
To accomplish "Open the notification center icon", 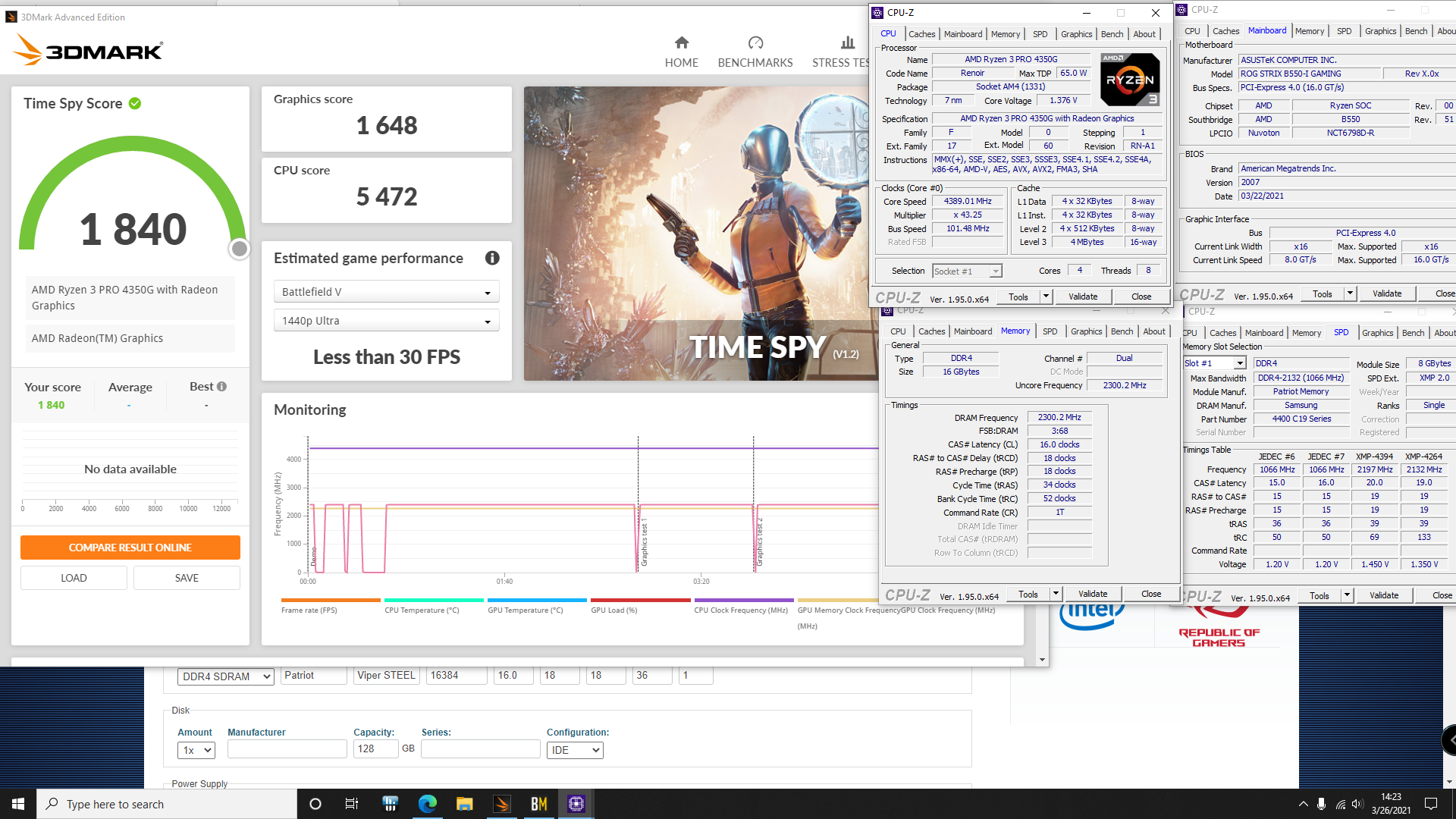I will tap(1431, 804).
